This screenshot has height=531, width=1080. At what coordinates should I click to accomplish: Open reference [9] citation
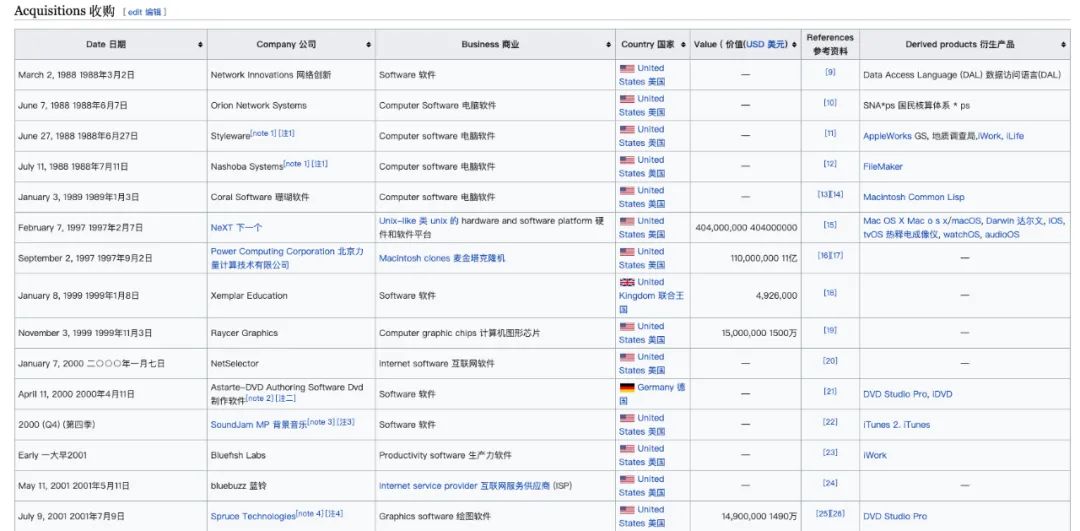point(830,72)
